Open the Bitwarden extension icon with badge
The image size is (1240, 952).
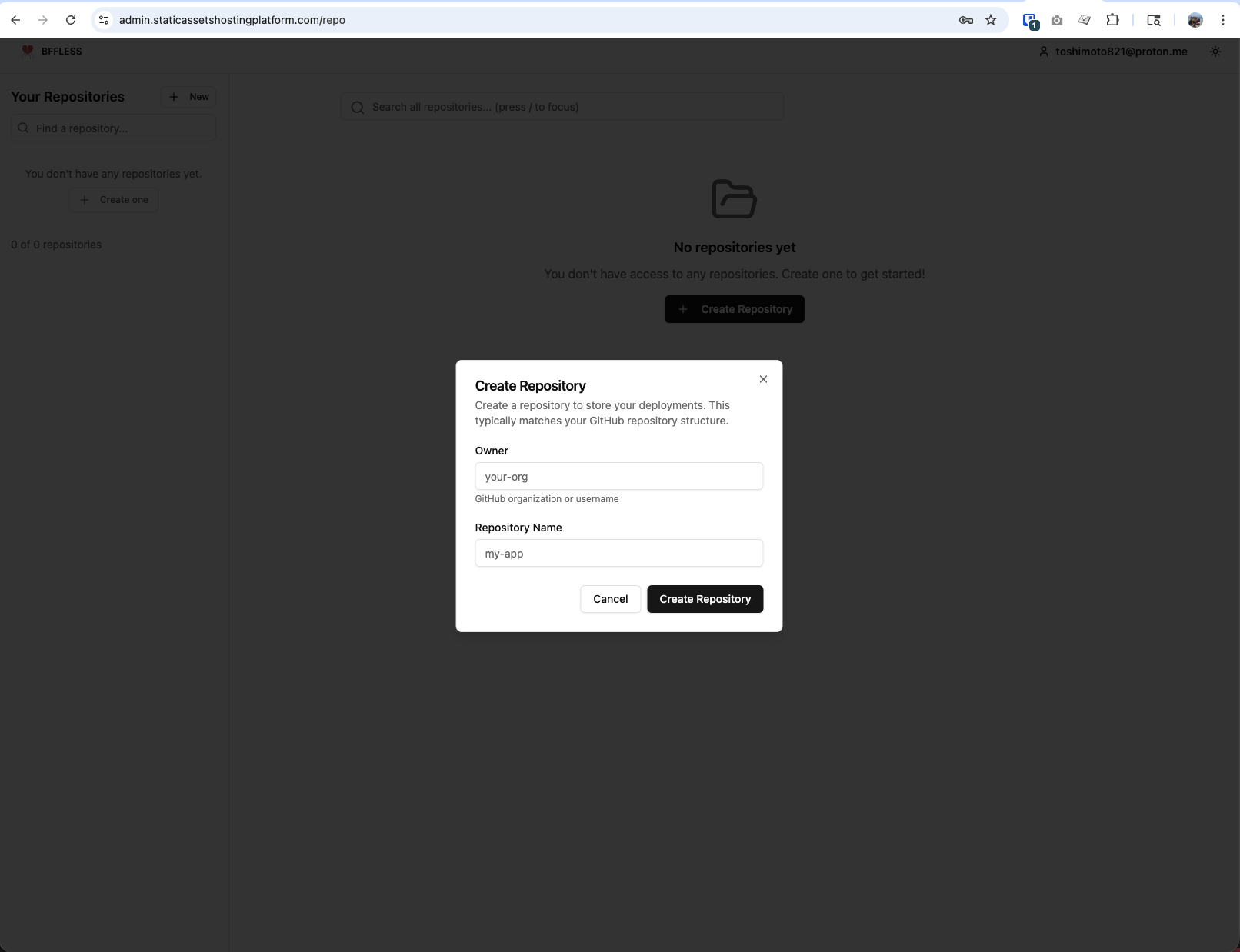point(1030,21)
